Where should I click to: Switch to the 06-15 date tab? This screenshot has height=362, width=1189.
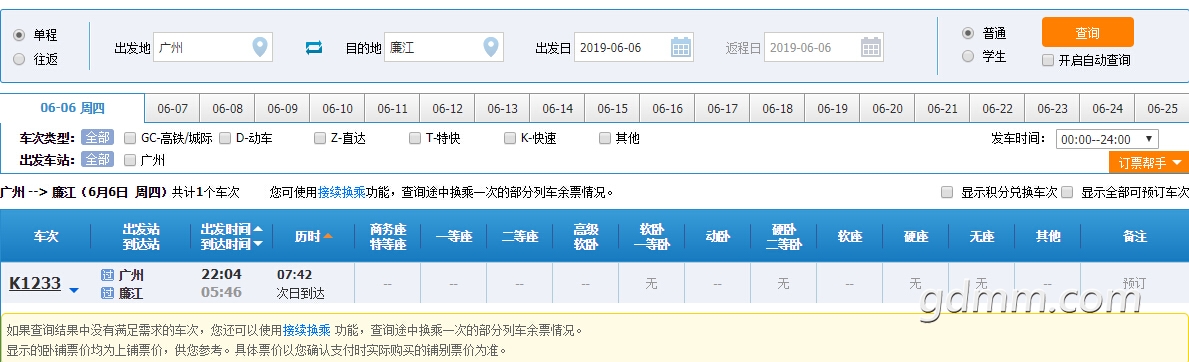pyautogui.click(x=612, y=109)
